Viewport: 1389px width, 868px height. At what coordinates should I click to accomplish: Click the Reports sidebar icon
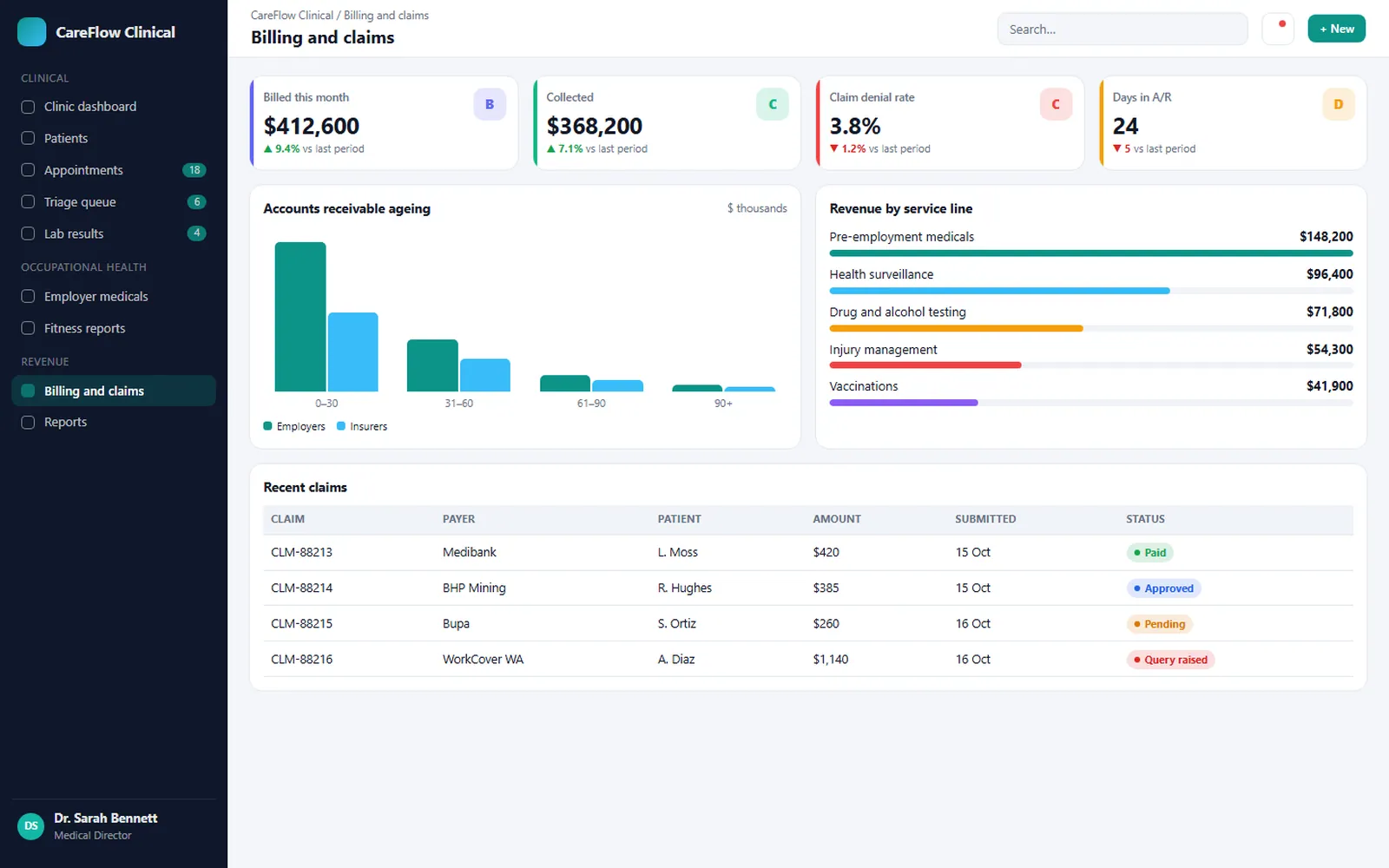[x=28, y=422]
